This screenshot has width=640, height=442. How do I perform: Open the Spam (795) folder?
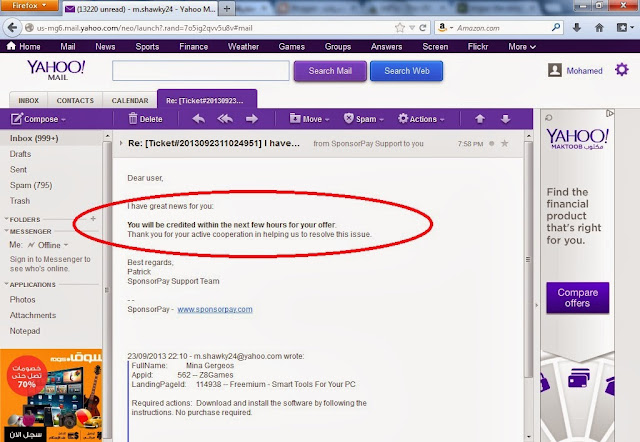(x=31, y=185)
